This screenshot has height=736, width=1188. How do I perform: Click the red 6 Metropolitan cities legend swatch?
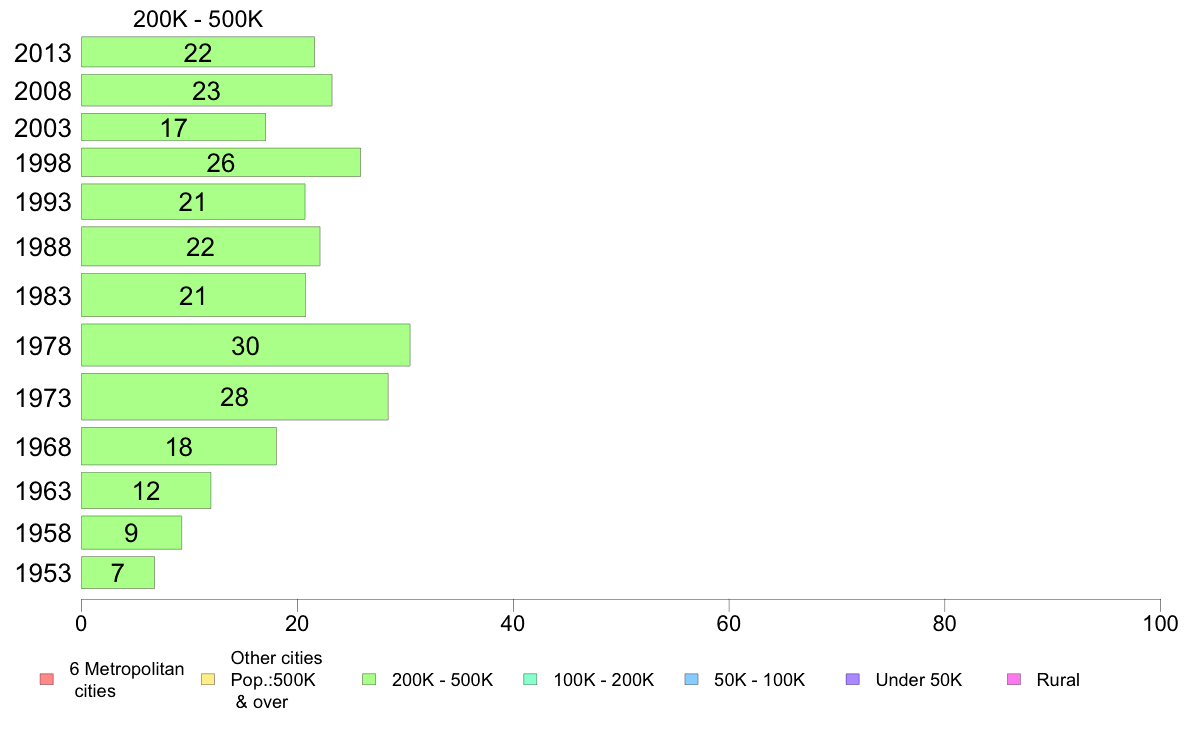(x=47, y=679)
